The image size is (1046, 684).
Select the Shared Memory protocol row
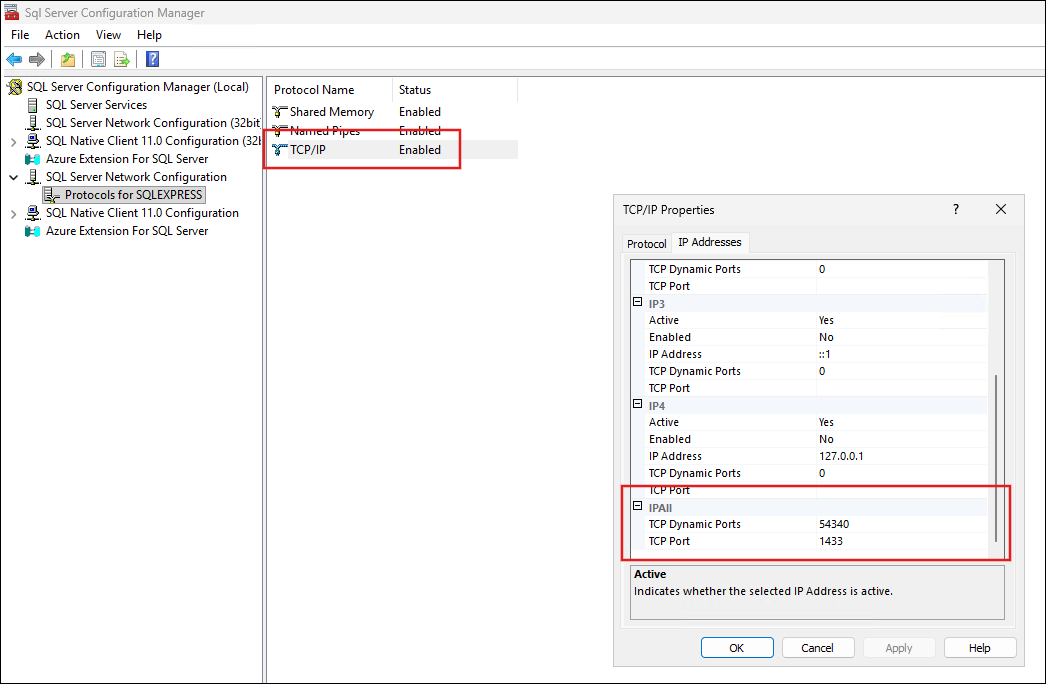394,111
